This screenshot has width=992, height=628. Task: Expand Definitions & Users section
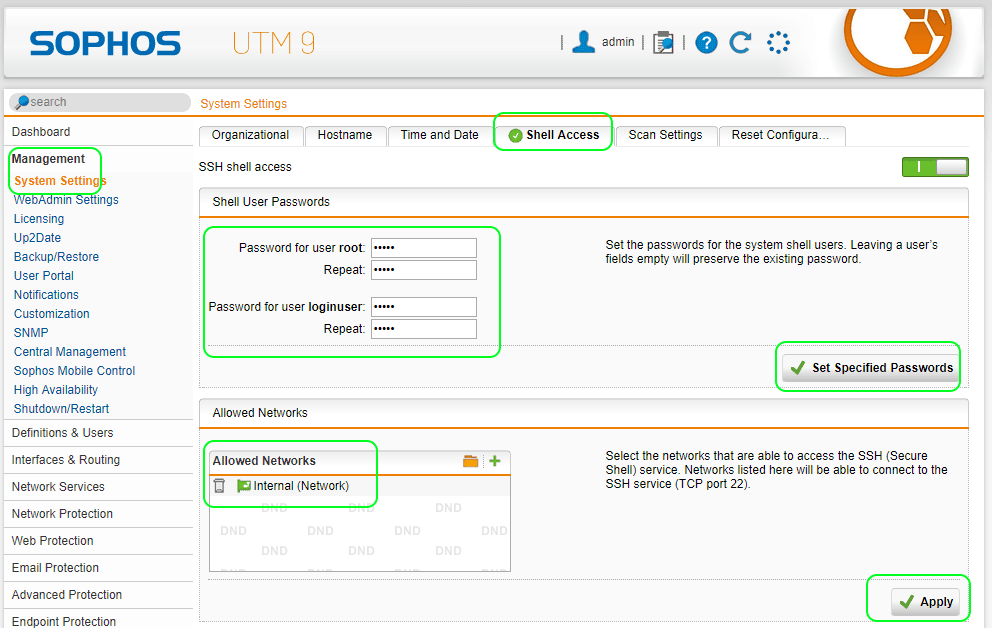(63, 433)
